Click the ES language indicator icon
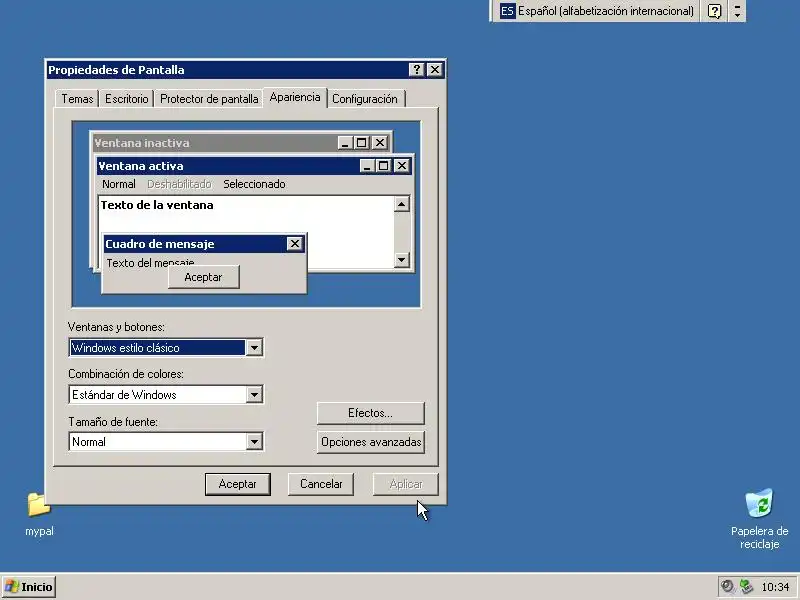 pos(507,11)
